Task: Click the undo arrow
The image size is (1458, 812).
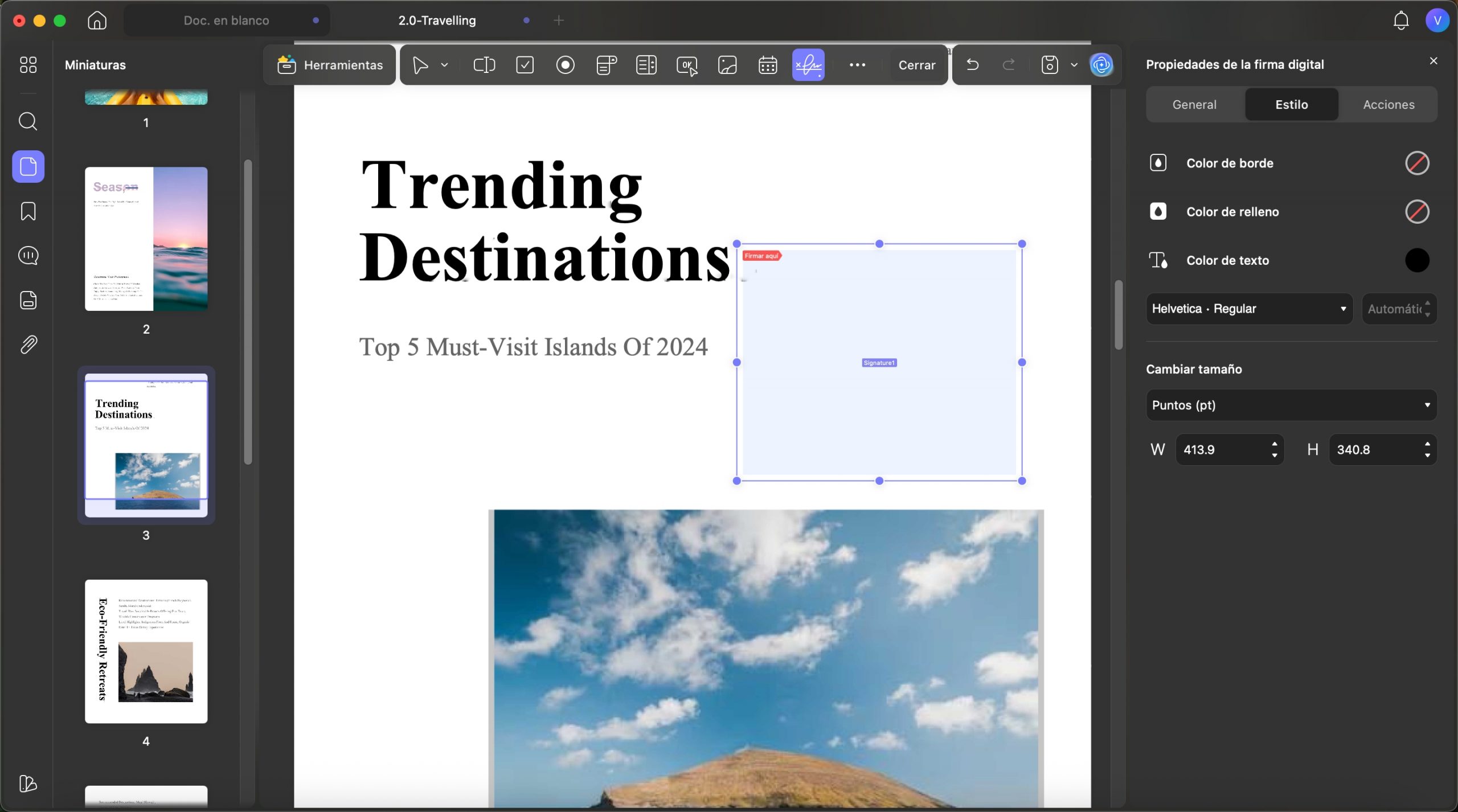Action: [x=973, y=65]
